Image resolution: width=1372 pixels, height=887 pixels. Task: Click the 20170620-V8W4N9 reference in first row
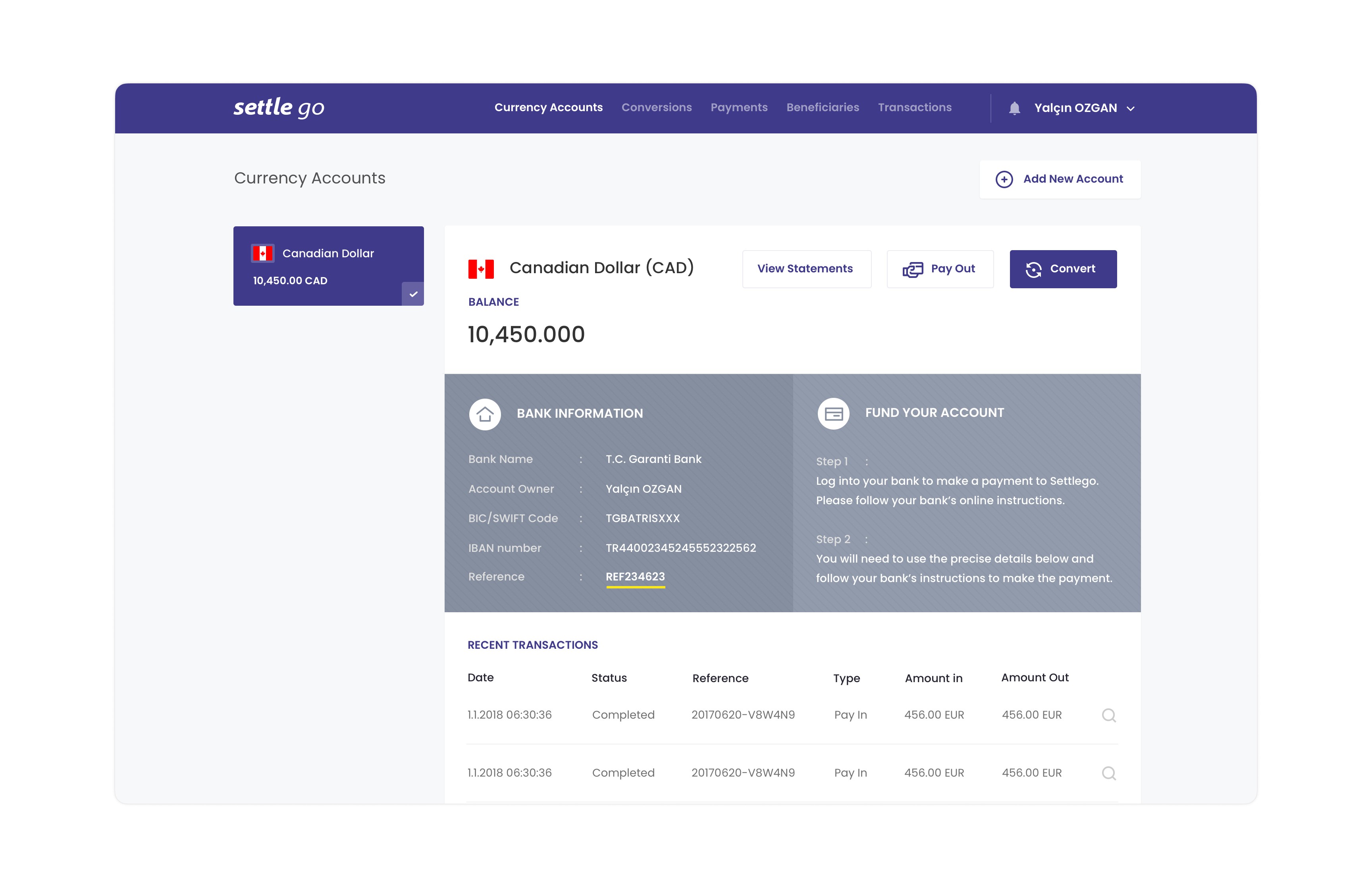[743, 715]
